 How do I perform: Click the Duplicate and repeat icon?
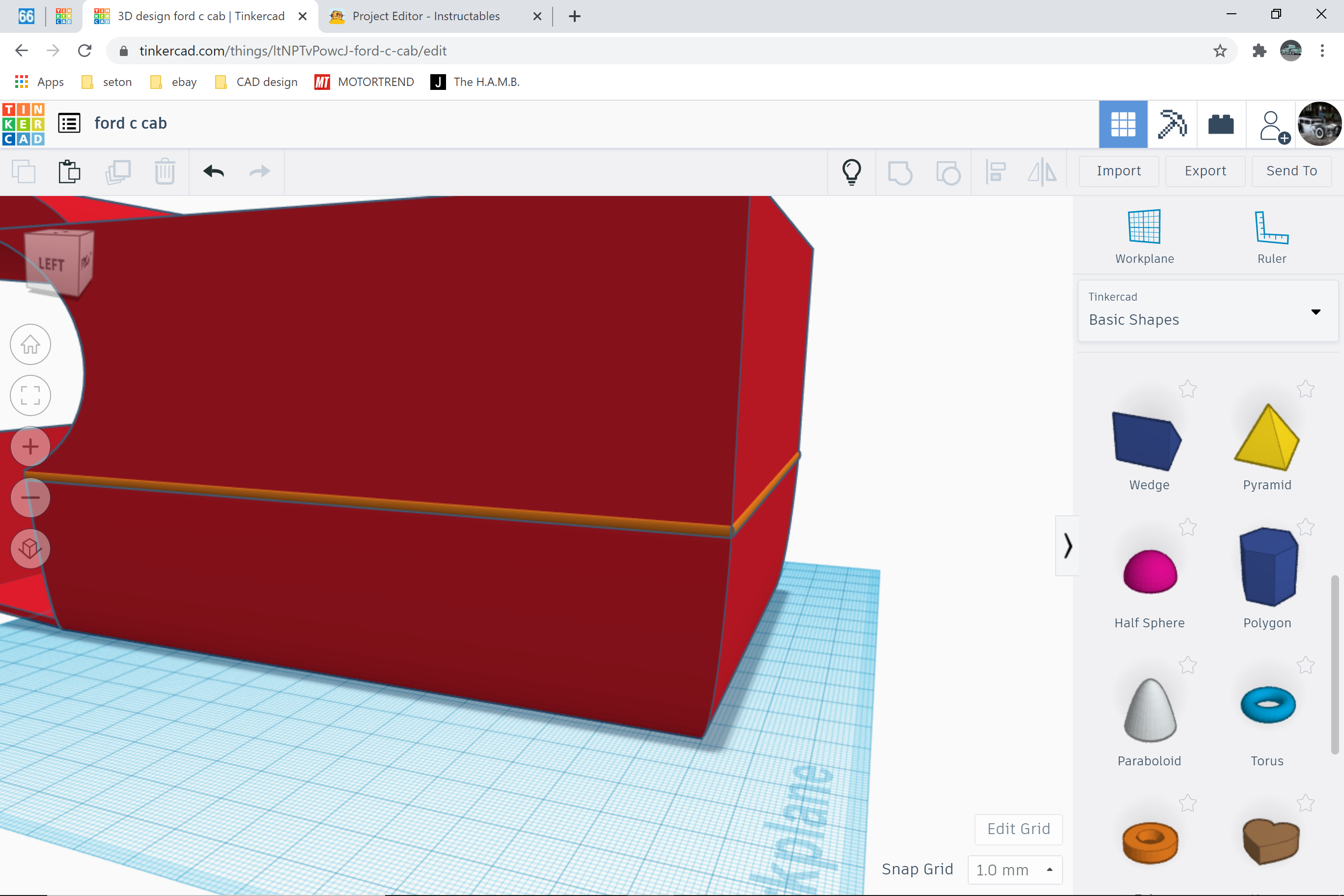(x=118, y=171)
